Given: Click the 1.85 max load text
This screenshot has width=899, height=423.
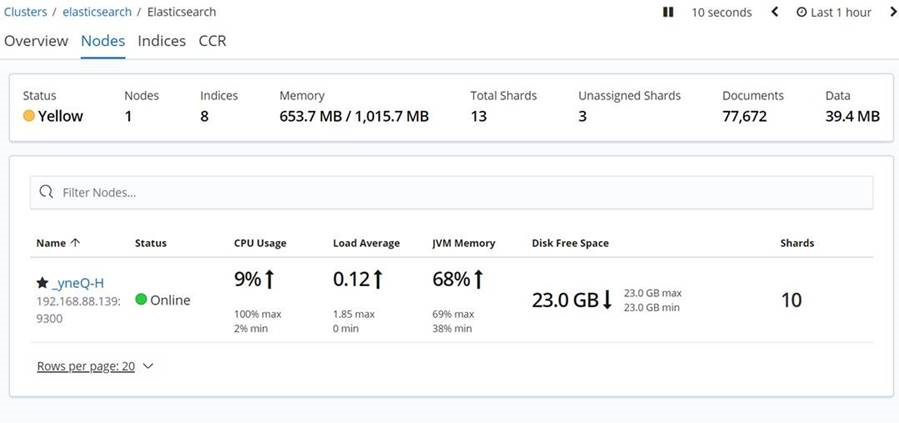Looking at the screenshot, I should click(354, 315).
